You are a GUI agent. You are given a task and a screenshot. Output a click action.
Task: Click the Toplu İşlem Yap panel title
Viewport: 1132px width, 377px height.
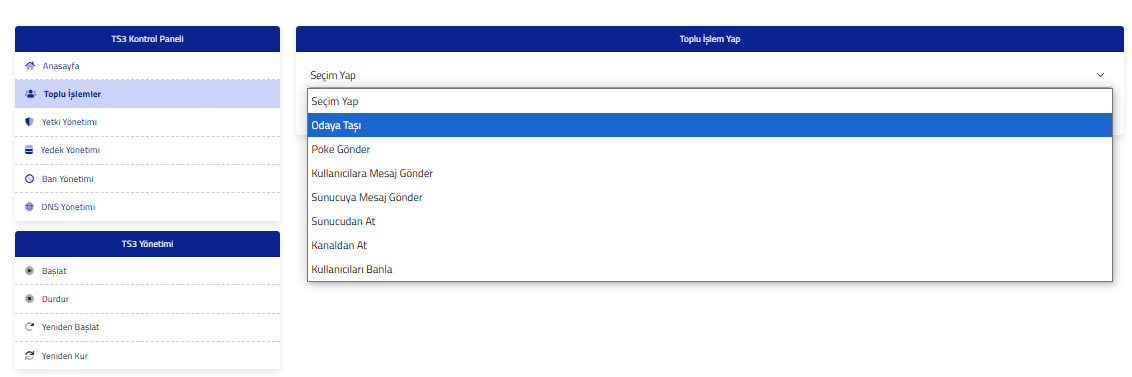pyautogui.click(x=710, y=39)
